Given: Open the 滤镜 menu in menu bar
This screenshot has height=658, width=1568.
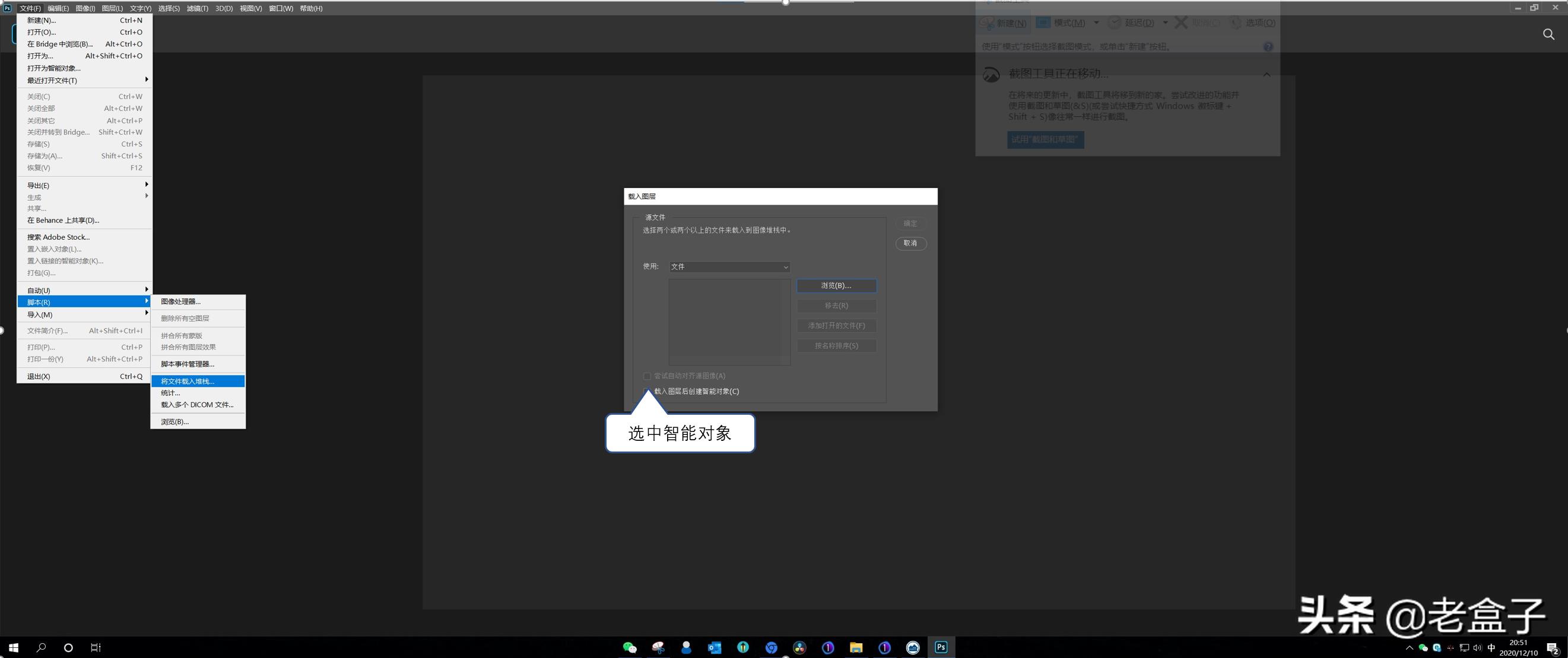Looking at the screenshot, I should click(196, 8).
